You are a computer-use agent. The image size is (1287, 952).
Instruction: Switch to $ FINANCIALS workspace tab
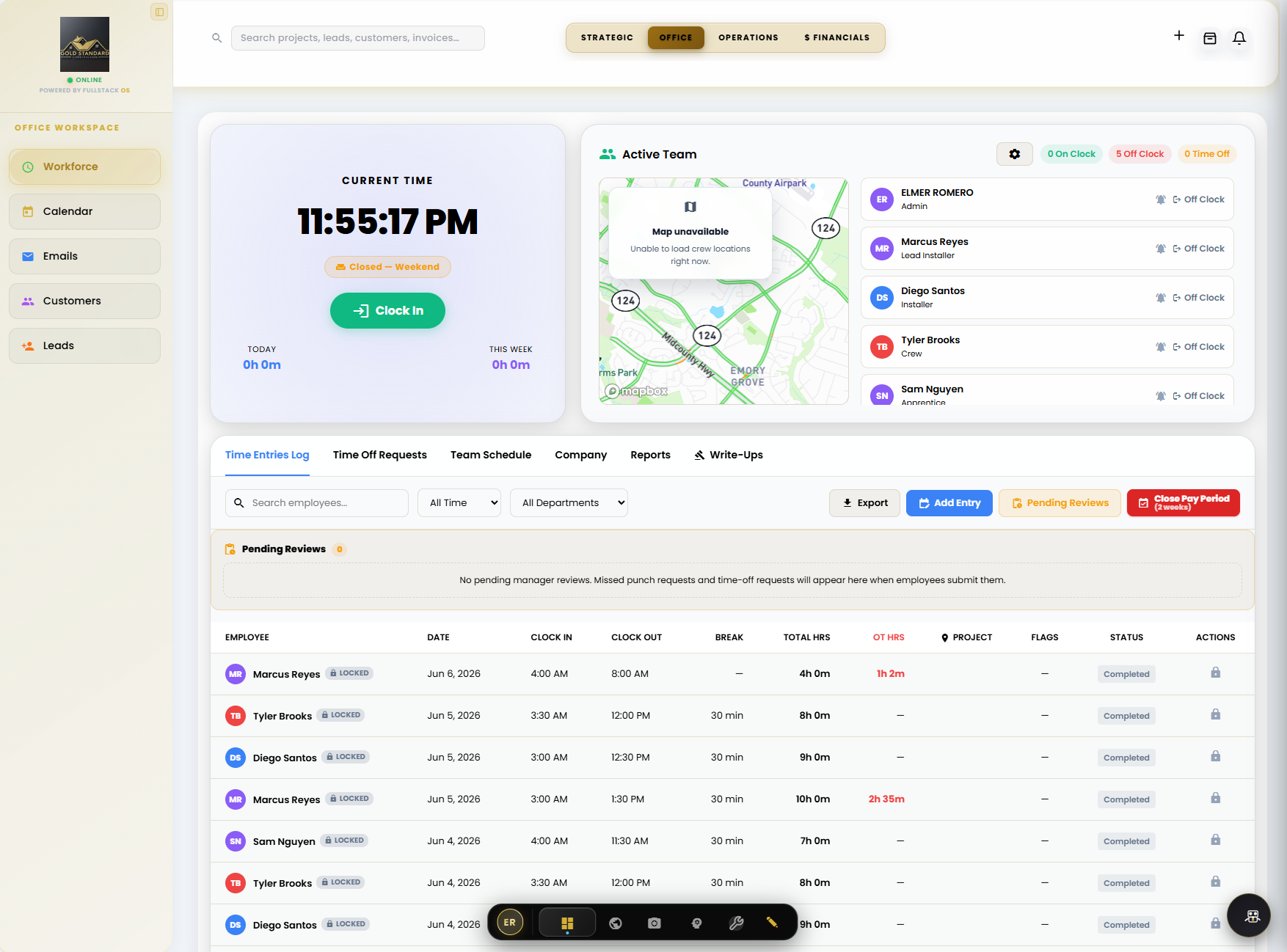coord(837,37)
